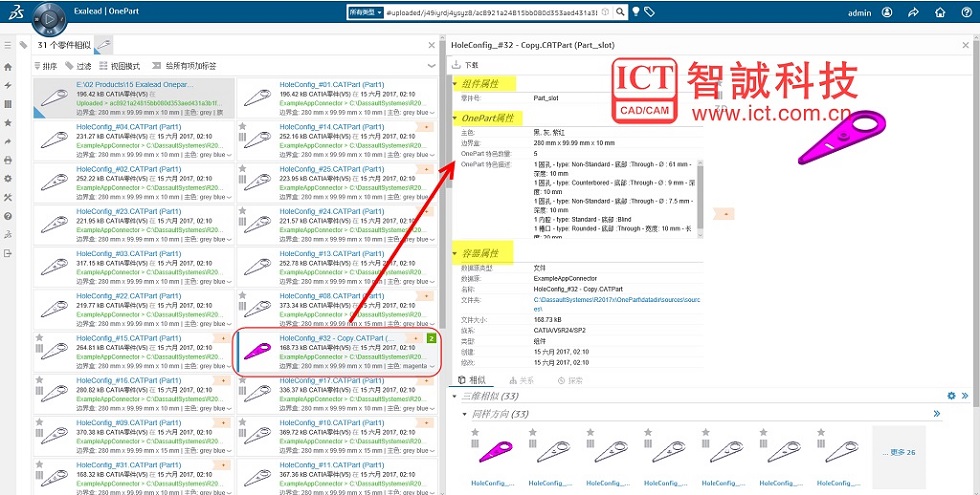Toggle favorite star on HoleConfig_#31 card
The width and height of the screenshot is (980, 495).
39,464
